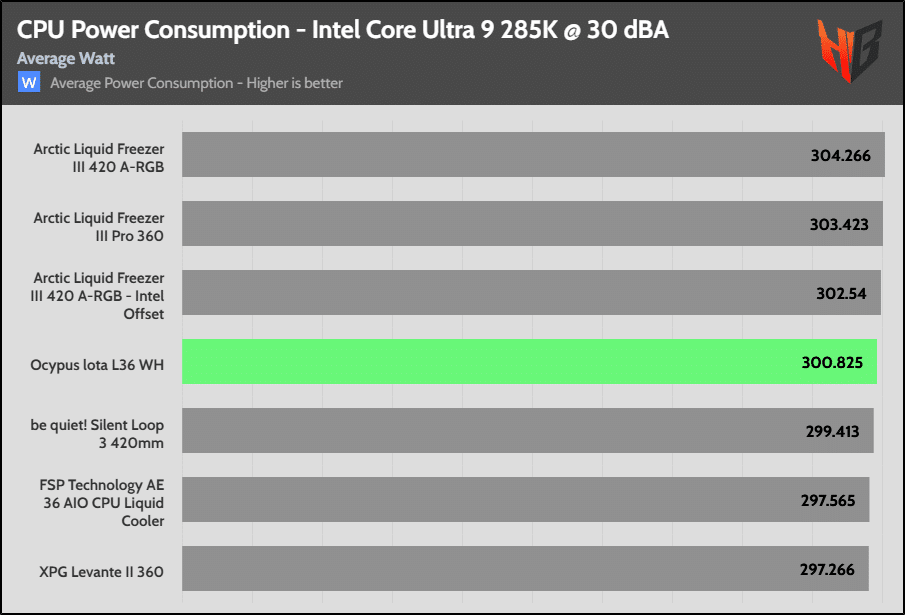
Task: Click the blue W watt legend icon
Action: coord(29,82)
